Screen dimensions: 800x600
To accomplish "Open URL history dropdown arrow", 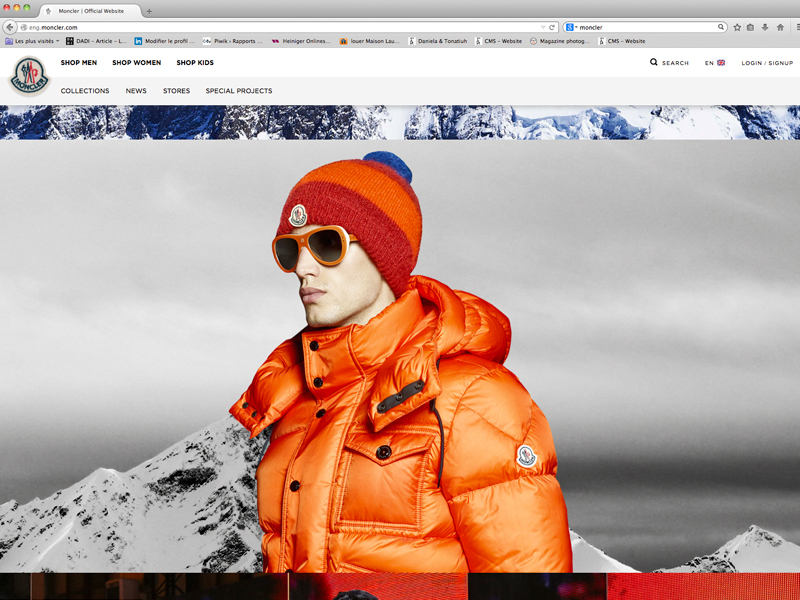I will click(543, 28).
